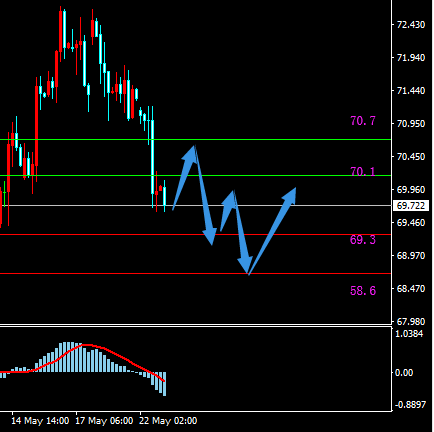Click the last negative MACD histogram bar
Image resolution: width=434 pixels, height=432 pixels.
(164, 384)
